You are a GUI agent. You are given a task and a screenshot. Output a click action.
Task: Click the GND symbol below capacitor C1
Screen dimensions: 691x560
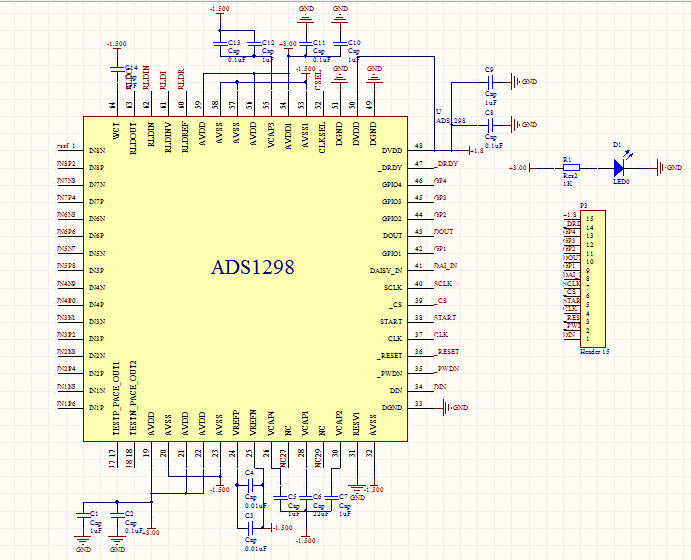83,543
